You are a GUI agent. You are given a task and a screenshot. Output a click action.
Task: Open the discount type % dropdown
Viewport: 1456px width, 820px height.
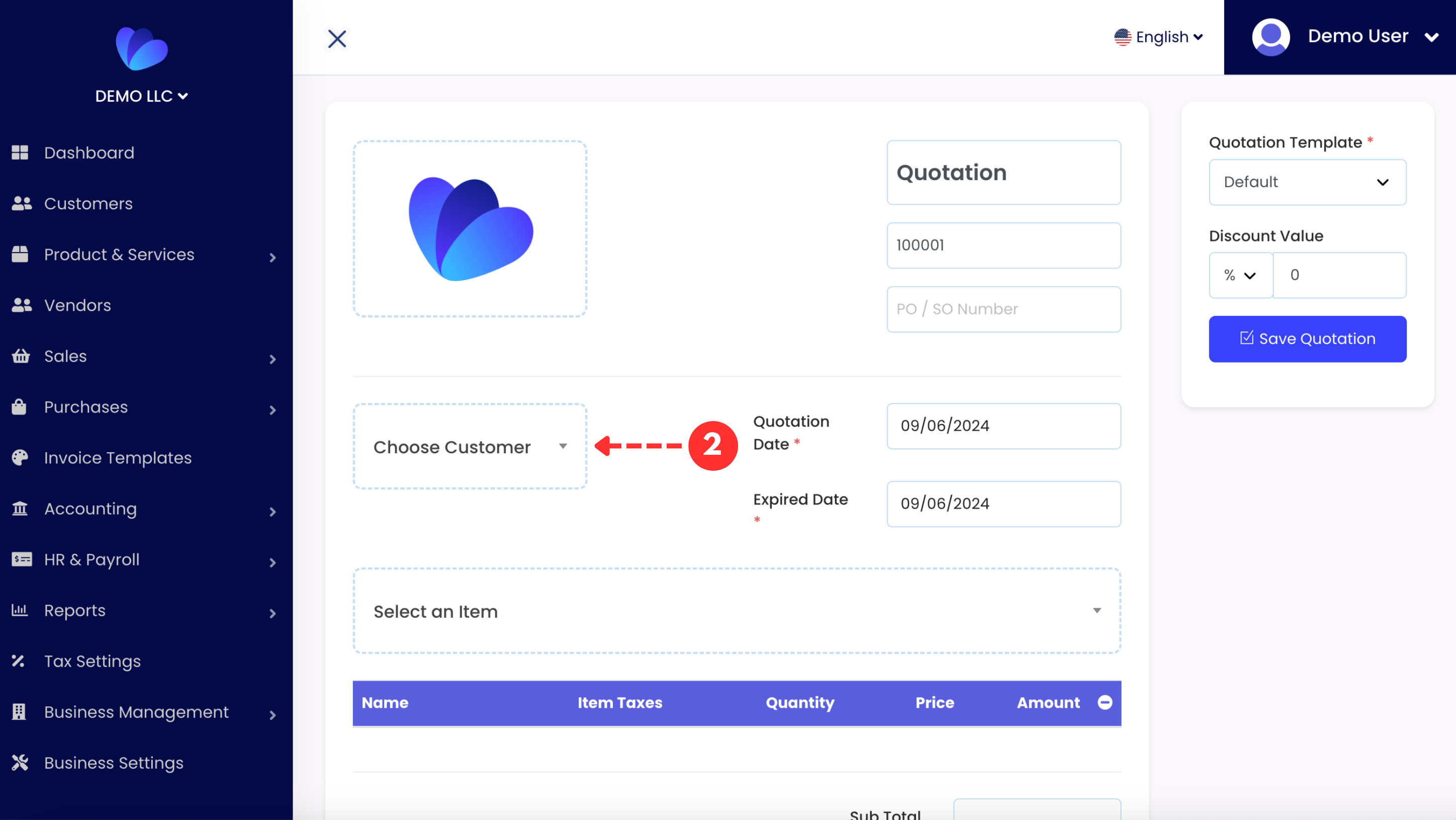(1241, 275)
